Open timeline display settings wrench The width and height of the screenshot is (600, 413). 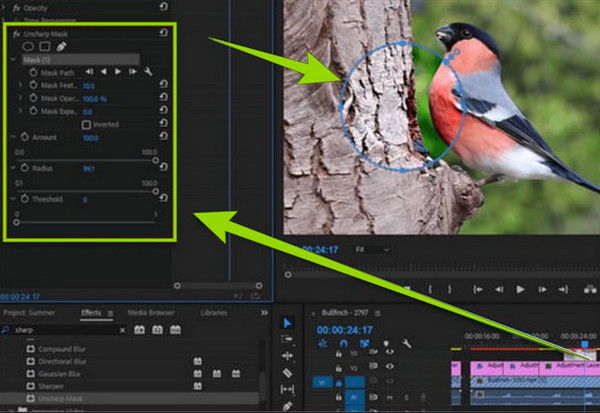(407, 343)
